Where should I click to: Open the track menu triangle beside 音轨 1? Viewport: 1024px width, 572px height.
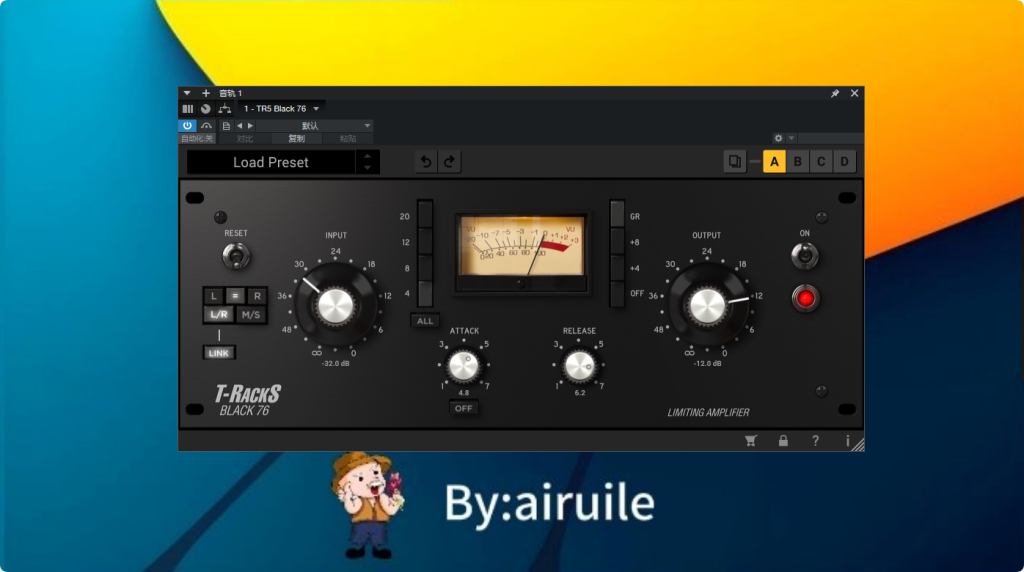click(x=187, y=93)
